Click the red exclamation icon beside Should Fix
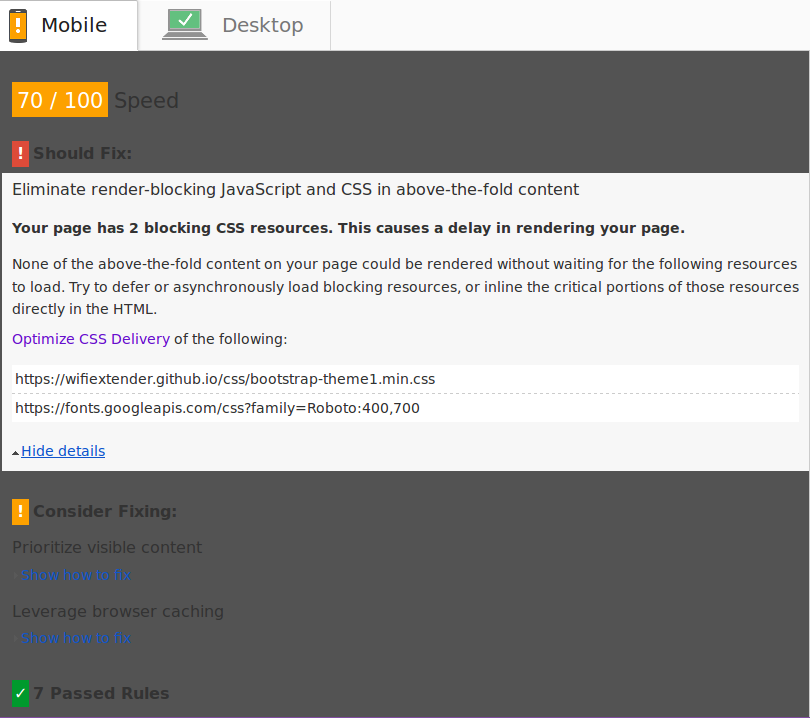Screen dimensions: 810x718 pos(21,154)
